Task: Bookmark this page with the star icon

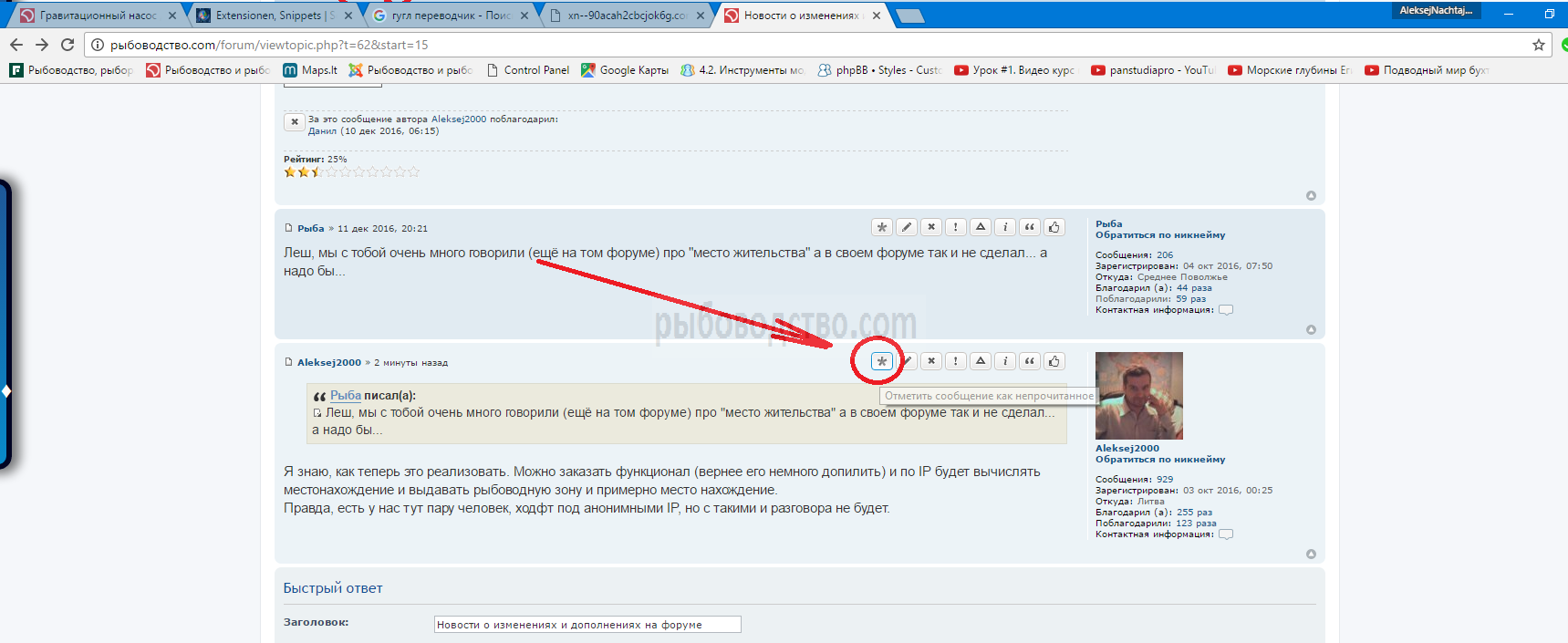Action: (x=1539, y=45)
